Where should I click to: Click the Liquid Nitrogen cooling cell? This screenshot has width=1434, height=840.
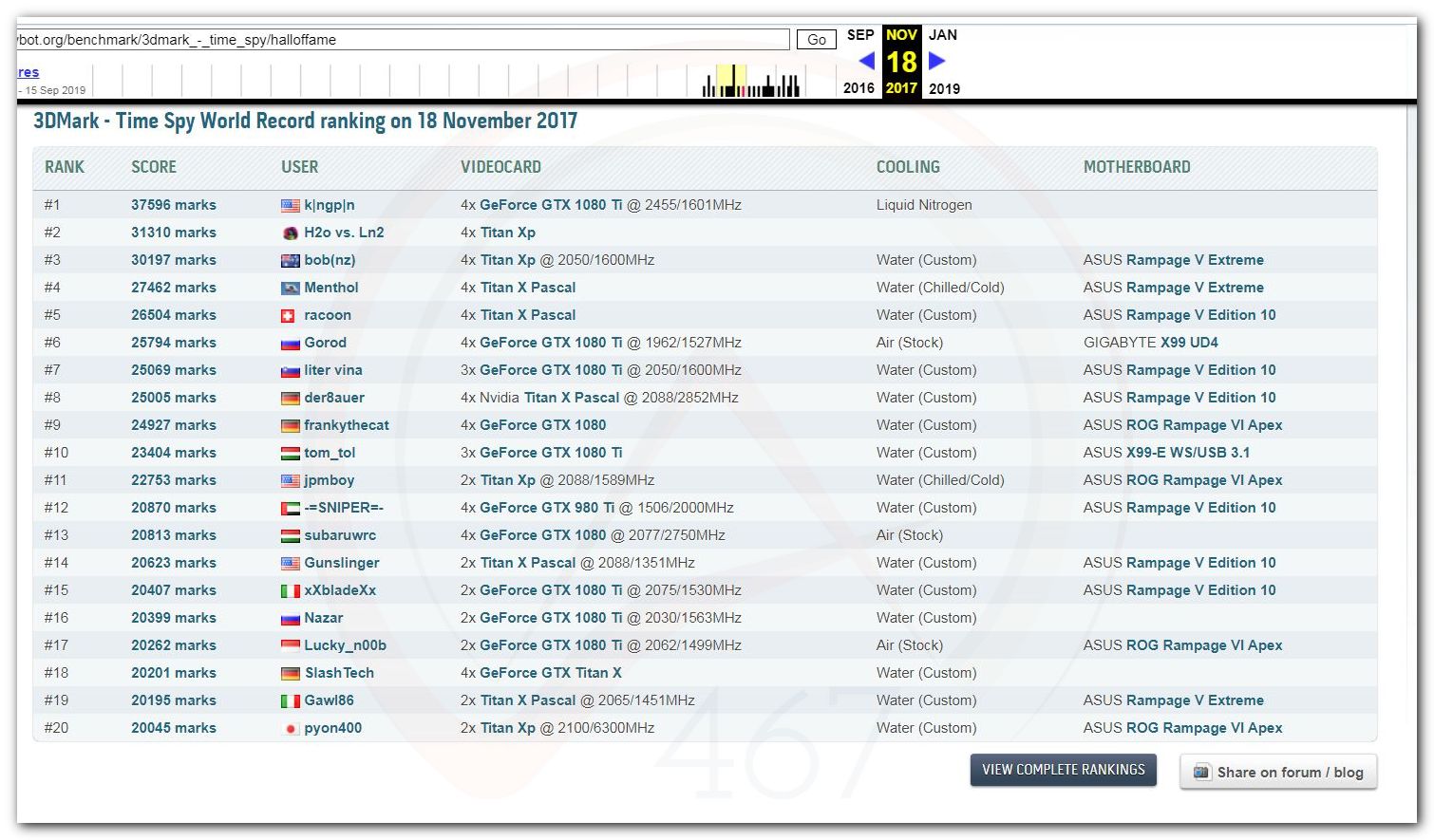click(924, 205)
